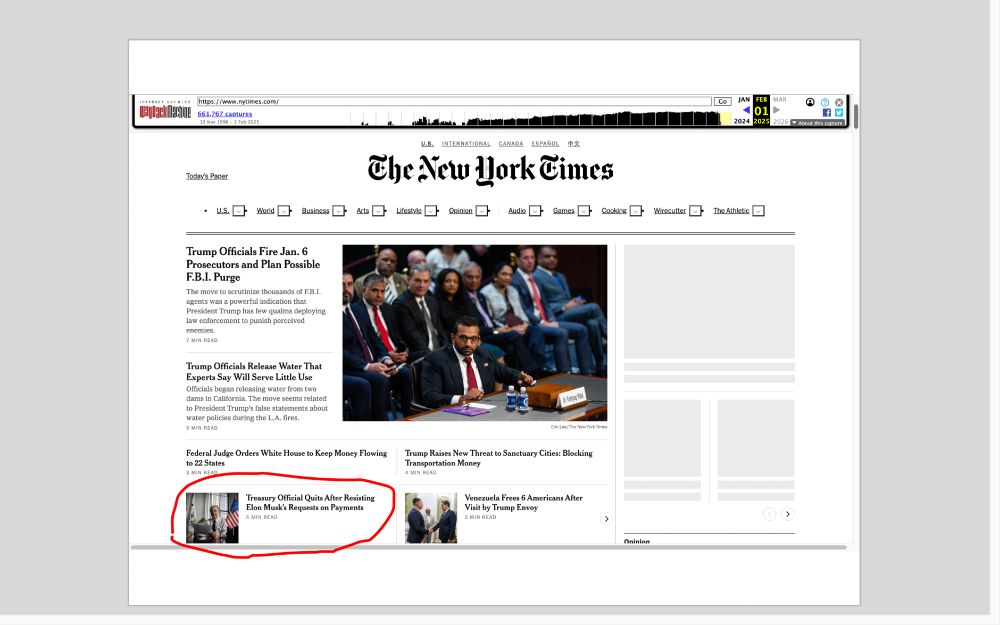Viewport: 1000px width, 625px height.
Task: Switch to the Chinese 中文 edition
Action: 574,144
